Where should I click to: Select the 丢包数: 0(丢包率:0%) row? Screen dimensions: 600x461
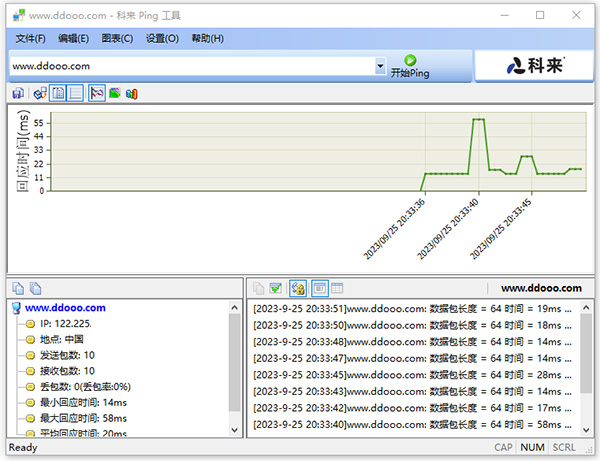pyautogui.click(x=85, y=387)
